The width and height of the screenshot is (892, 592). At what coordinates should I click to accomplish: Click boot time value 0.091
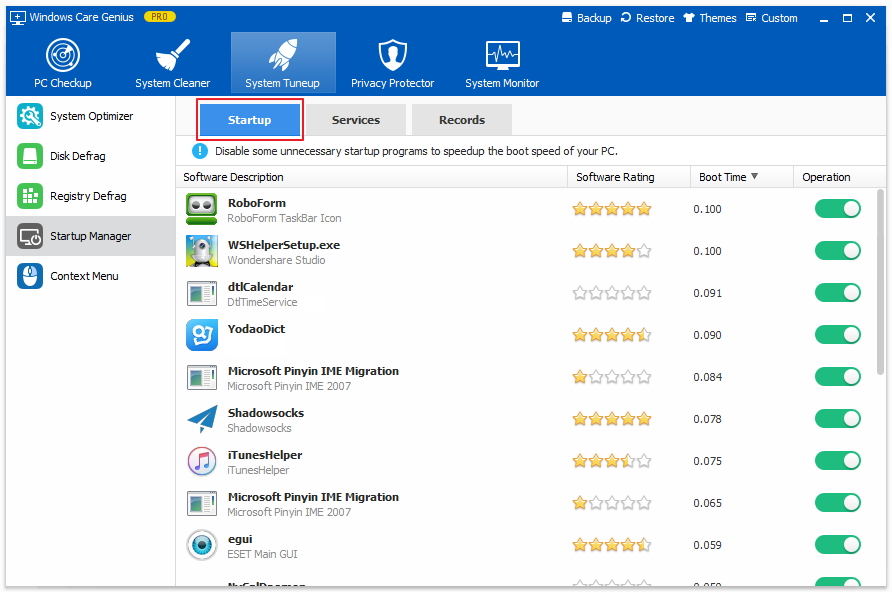(x=707, y=293)
